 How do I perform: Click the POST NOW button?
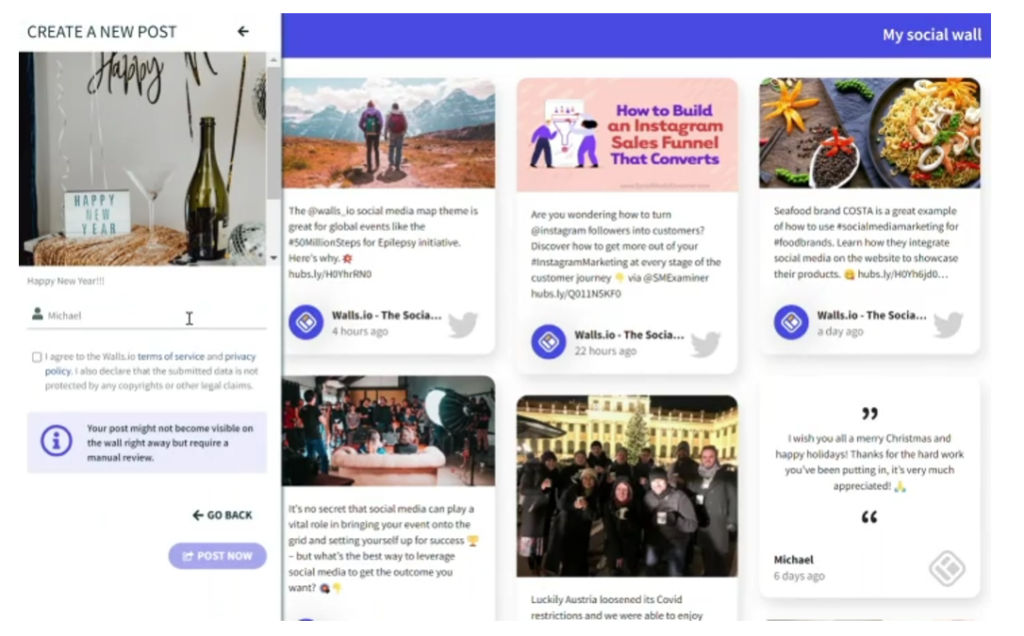point(216,557)
